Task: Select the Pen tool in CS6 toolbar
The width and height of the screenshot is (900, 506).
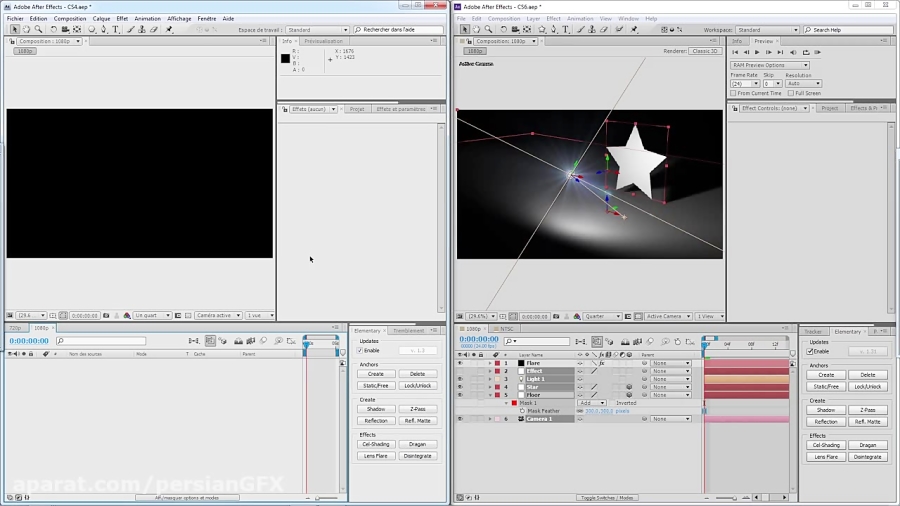Action: click(x=553, y=29)
